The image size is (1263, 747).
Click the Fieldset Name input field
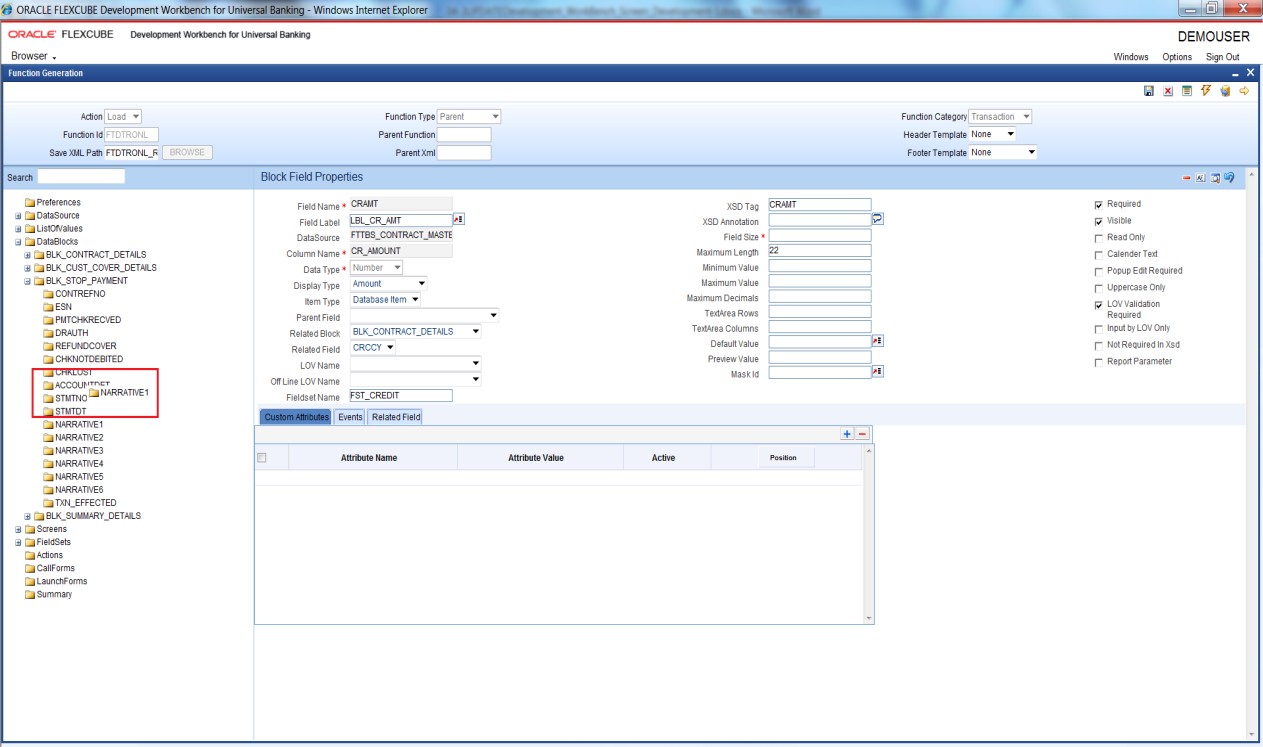coord(401,396)
